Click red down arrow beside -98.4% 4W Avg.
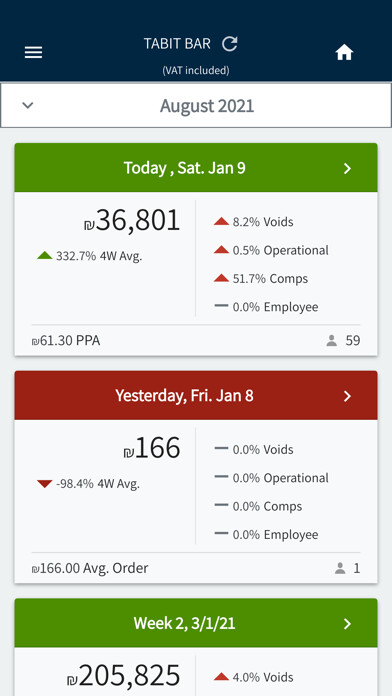 pos(44,483)
